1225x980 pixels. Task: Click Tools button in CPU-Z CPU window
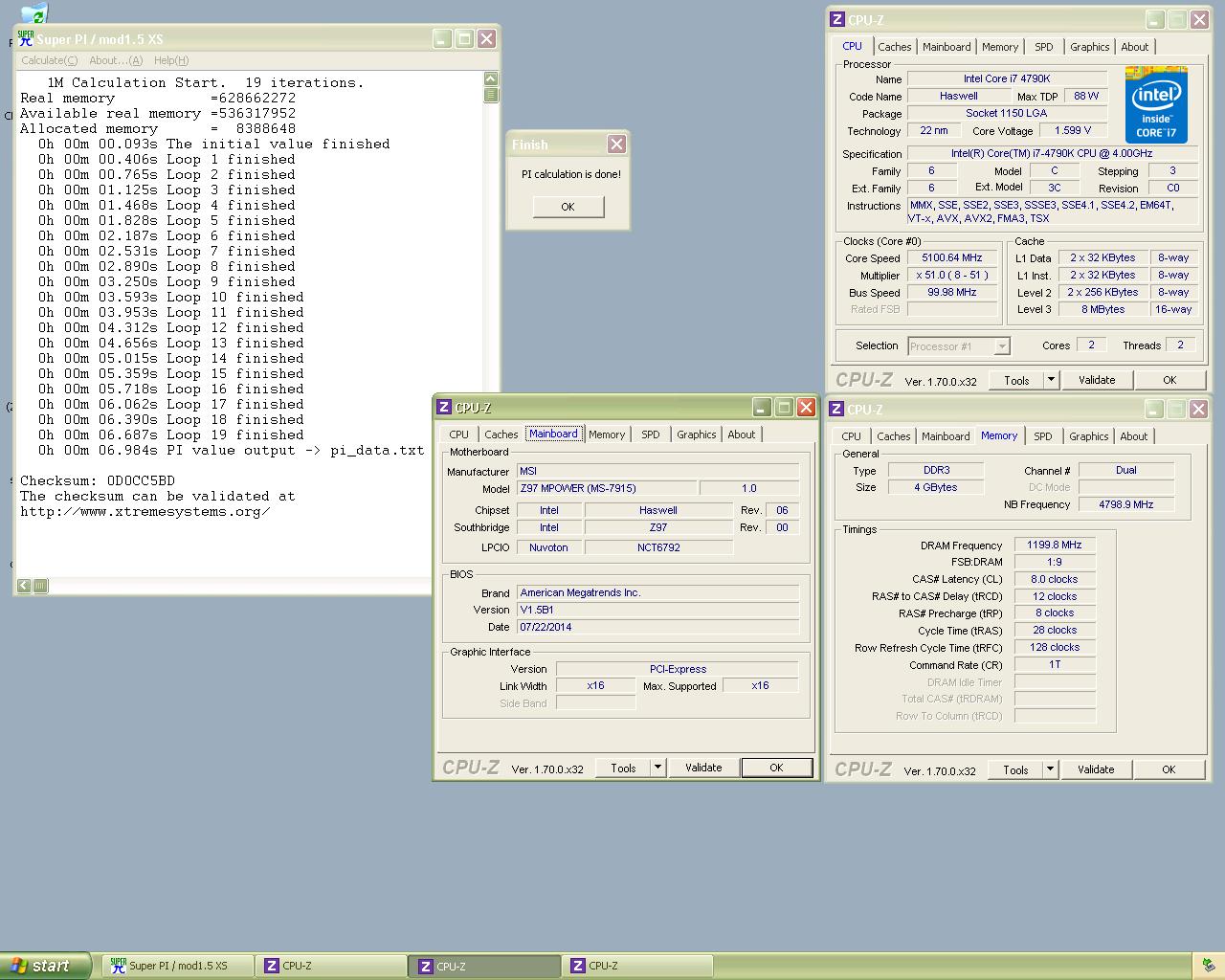(1016, 380)
